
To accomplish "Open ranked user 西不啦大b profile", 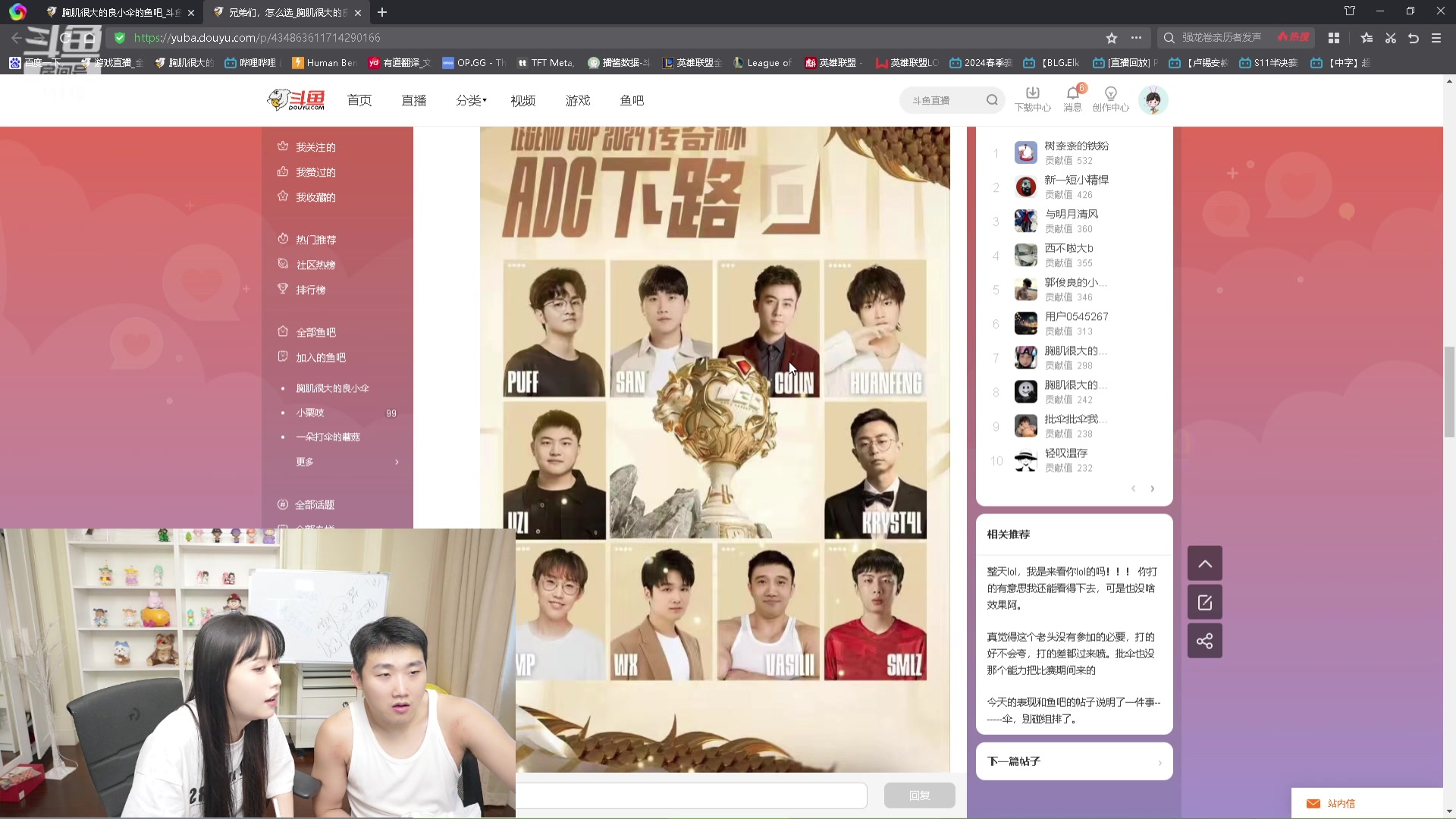I will (x=1068, y=249).
